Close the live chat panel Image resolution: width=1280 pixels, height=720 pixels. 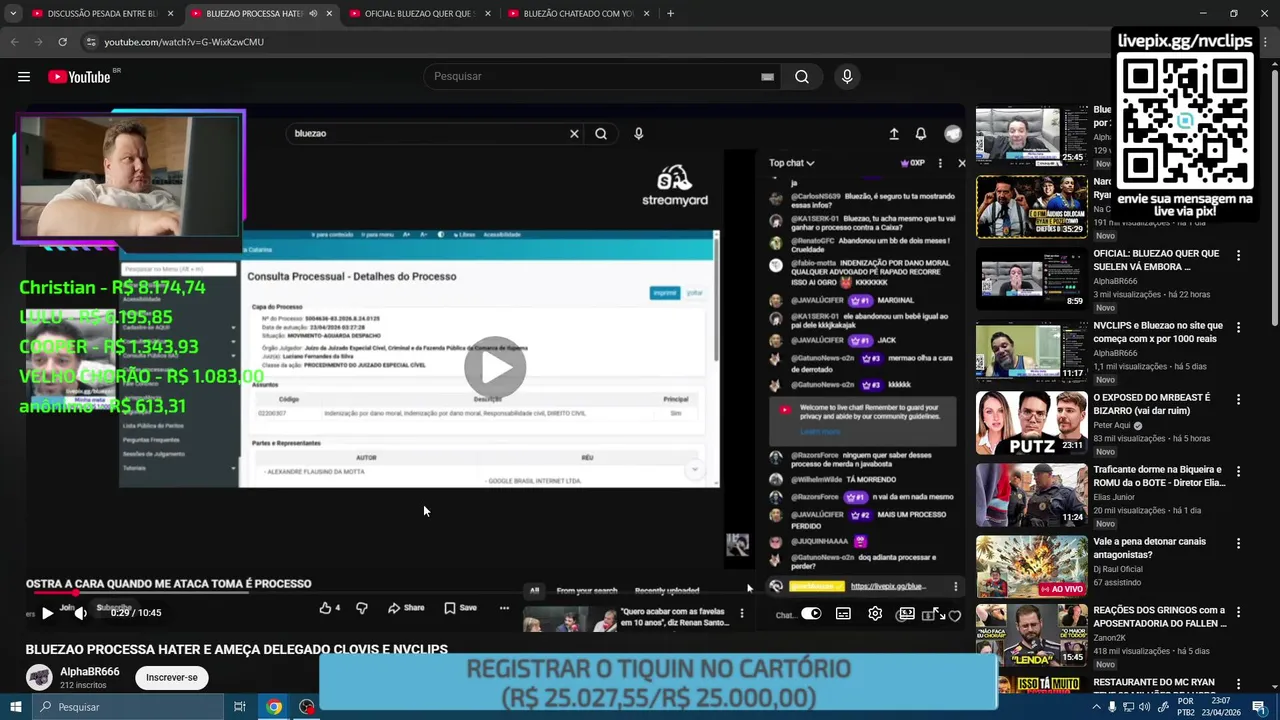coord(962,163)
